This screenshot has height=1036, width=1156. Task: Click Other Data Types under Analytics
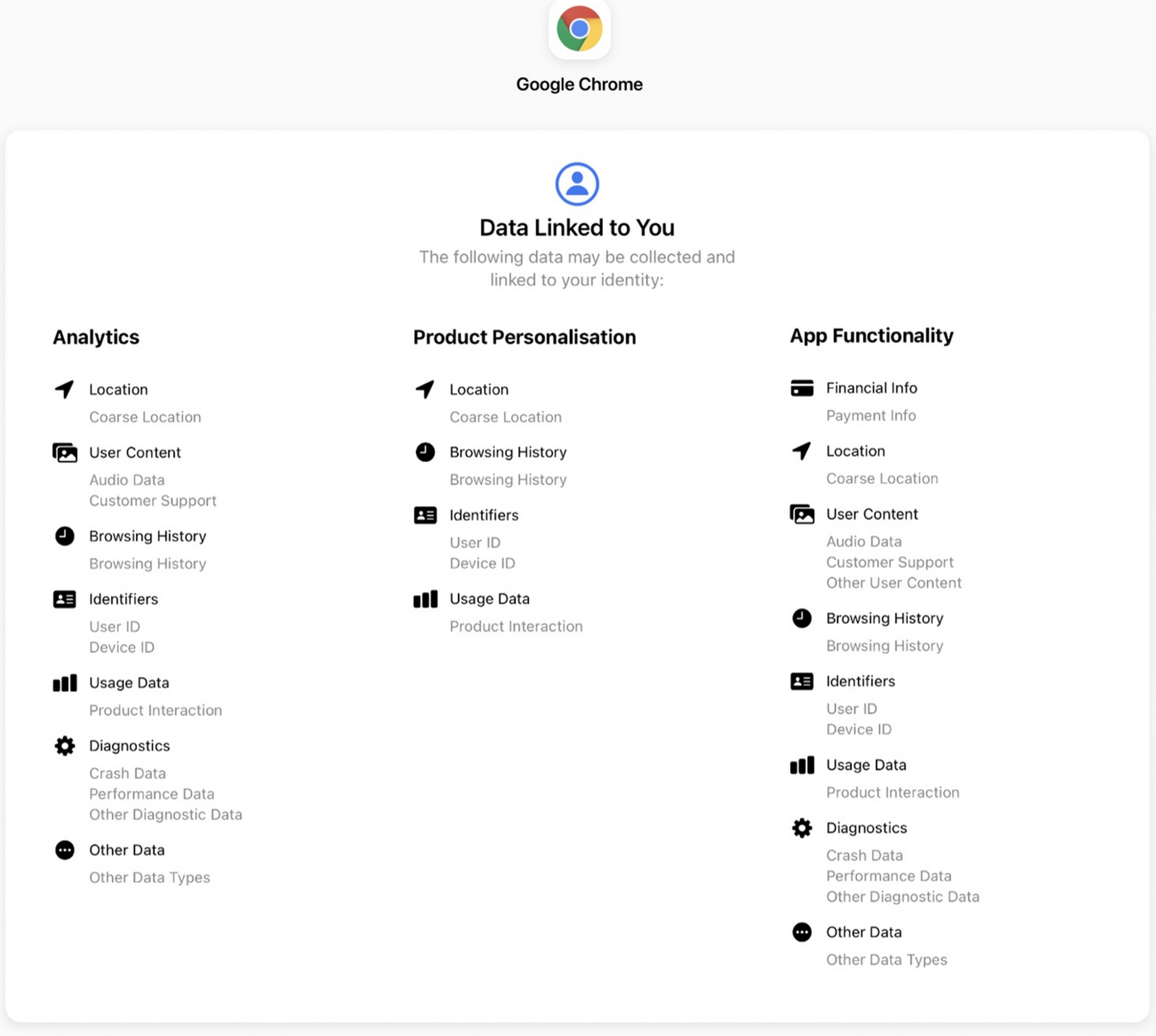[149, 877]
